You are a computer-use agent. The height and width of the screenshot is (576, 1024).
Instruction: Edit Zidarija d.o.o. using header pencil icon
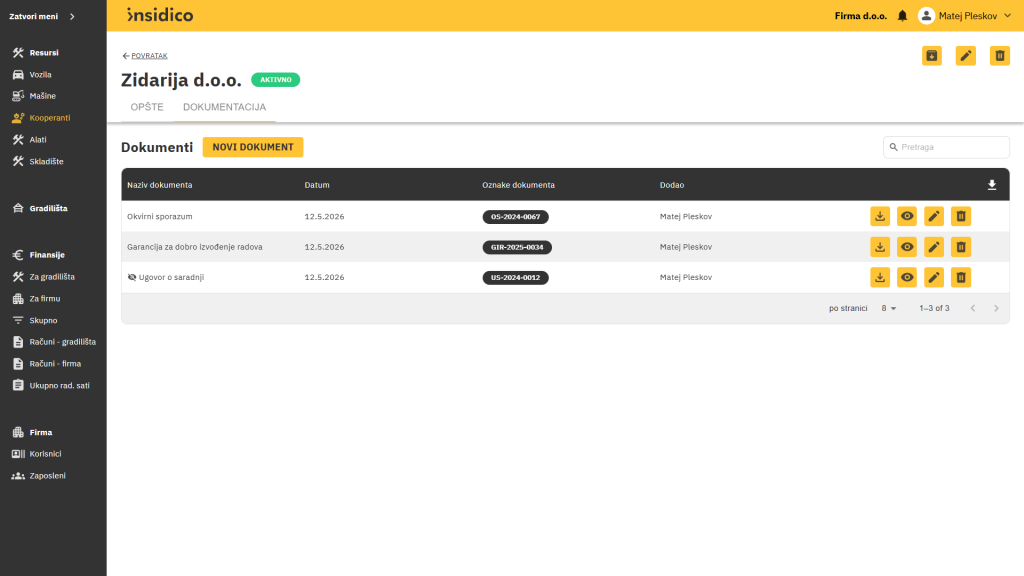966,56
